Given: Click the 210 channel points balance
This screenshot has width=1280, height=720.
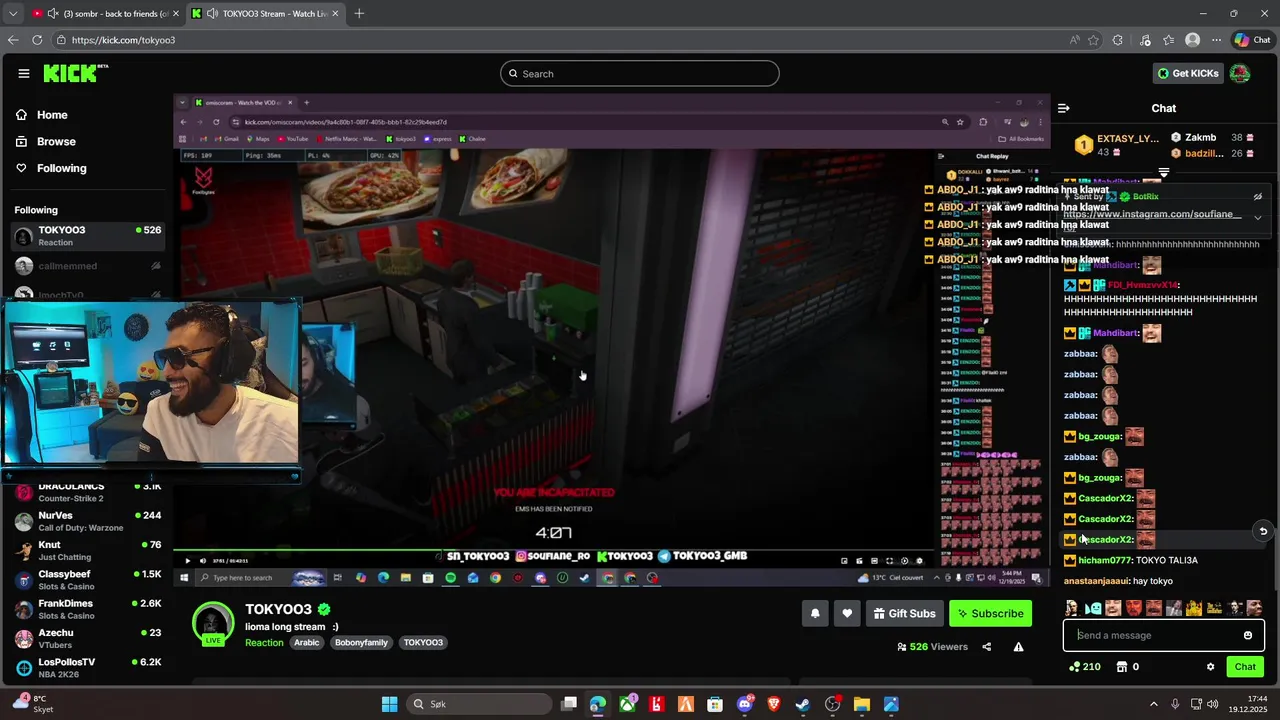Looking at the screenshot, I should tap(1085, 667).
